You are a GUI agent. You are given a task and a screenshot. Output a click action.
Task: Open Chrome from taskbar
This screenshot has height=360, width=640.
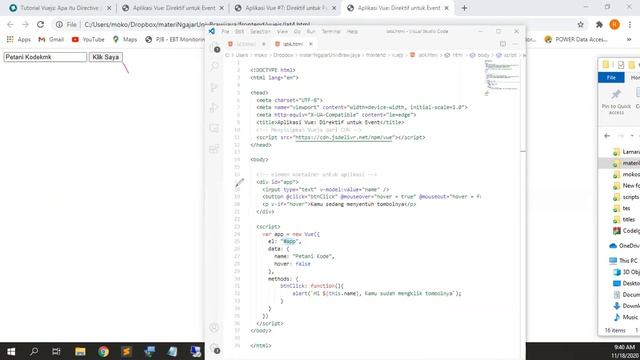pos(103,351)
